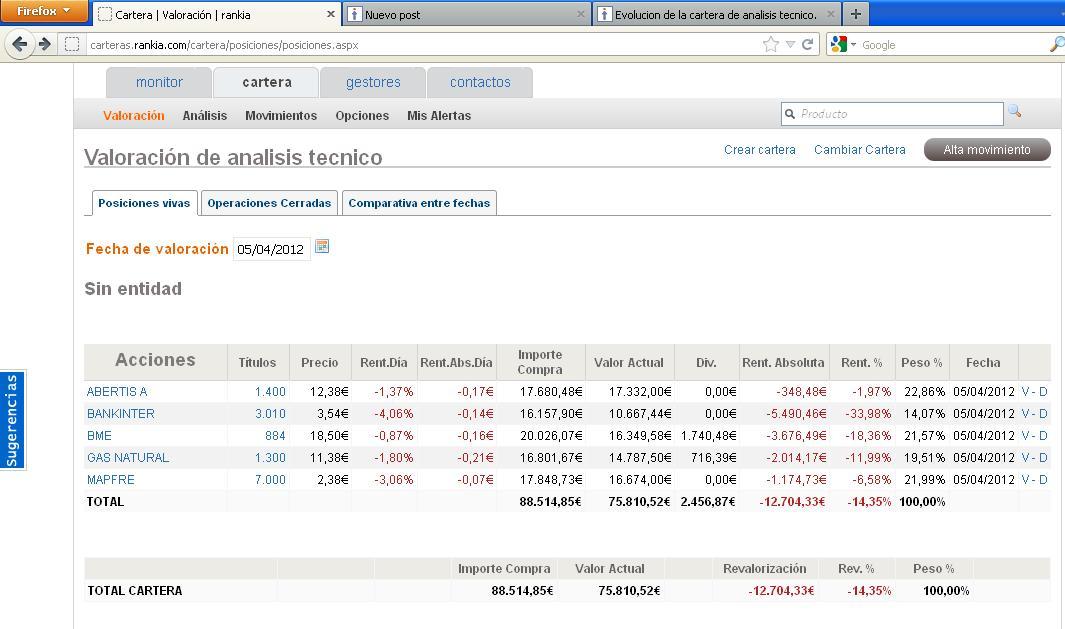Open calendar date picker icon
Viewport: 1065px width, 629px height.
322,246
